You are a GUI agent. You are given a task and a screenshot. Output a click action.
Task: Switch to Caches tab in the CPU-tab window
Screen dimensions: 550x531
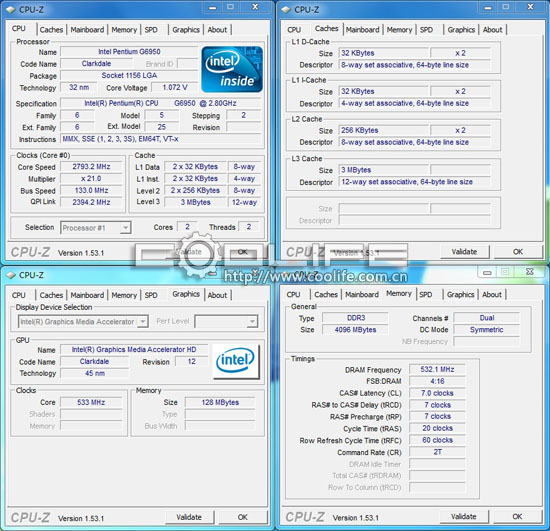[x=51, y=30]
